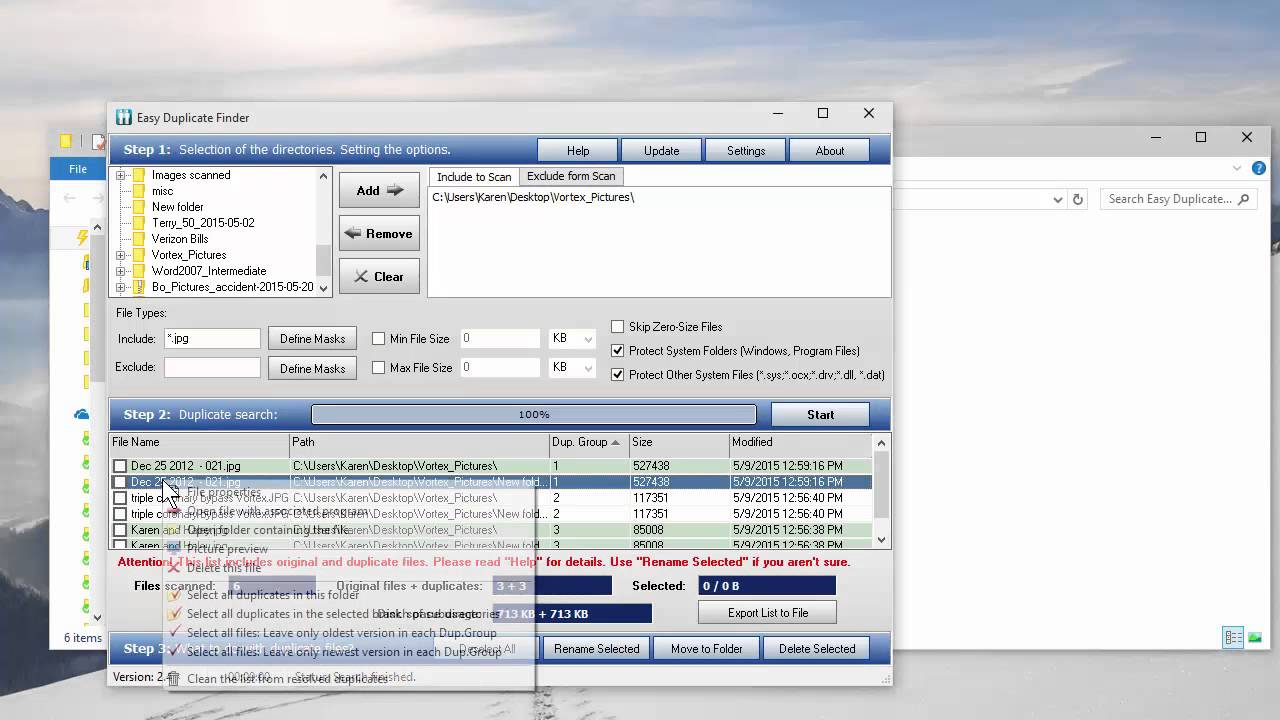The width and height of the screenshot is (1280, 720).
Task: Click the refresh icon in Explorer address bar
Action: pyautogui.click(x=1078, y=199)
